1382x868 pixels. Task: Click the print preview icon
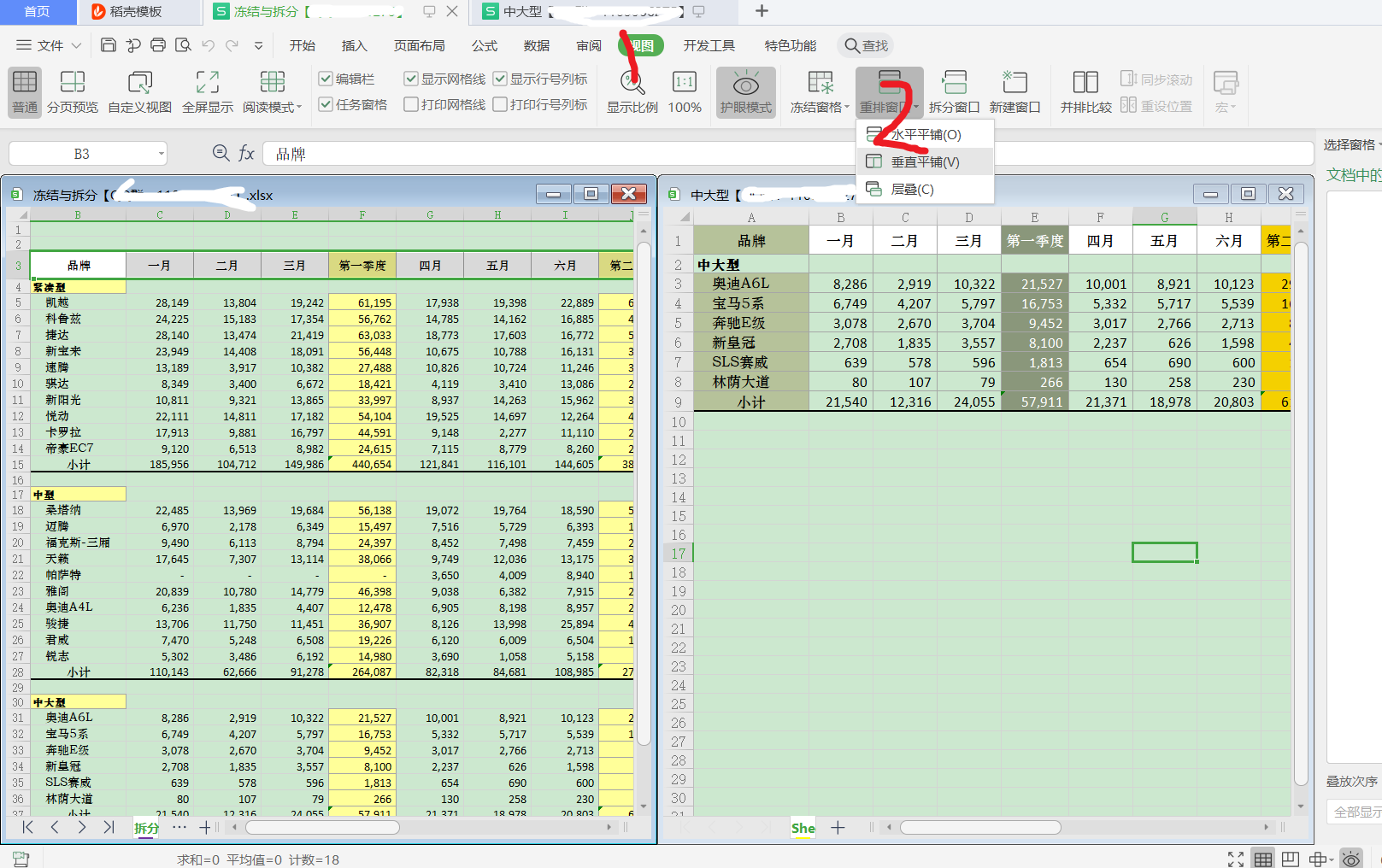pos(183,45)
